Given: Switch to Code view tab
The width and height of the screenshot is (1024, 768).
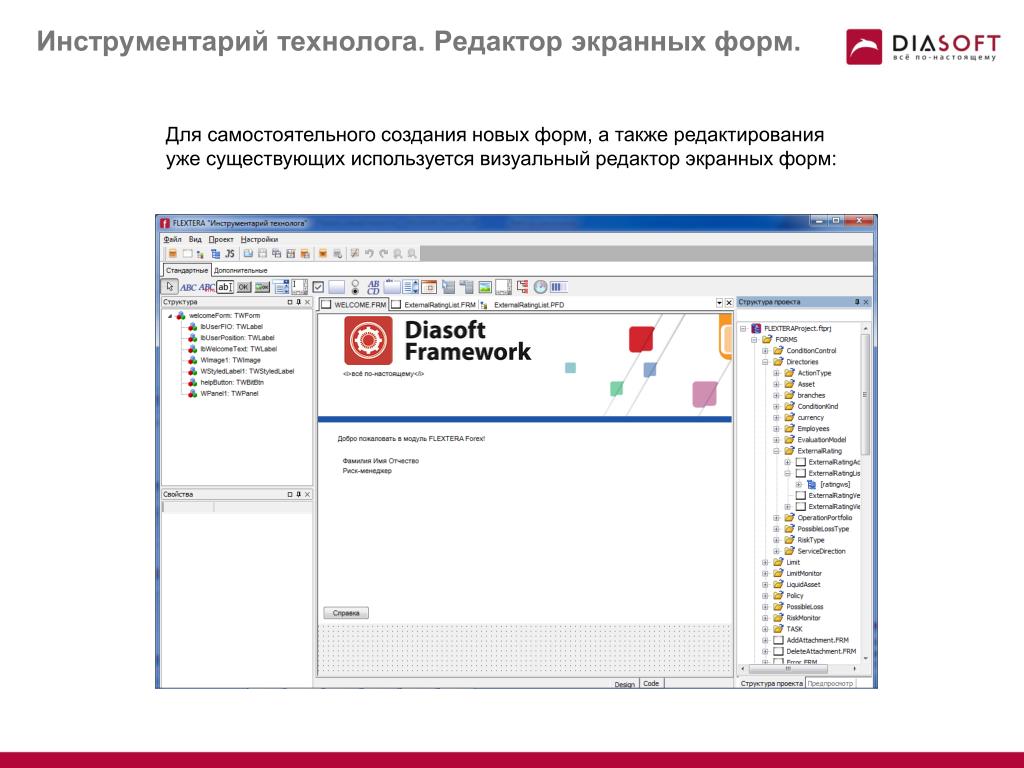Looking at the screenshot, I should click(x=651, y=684).
